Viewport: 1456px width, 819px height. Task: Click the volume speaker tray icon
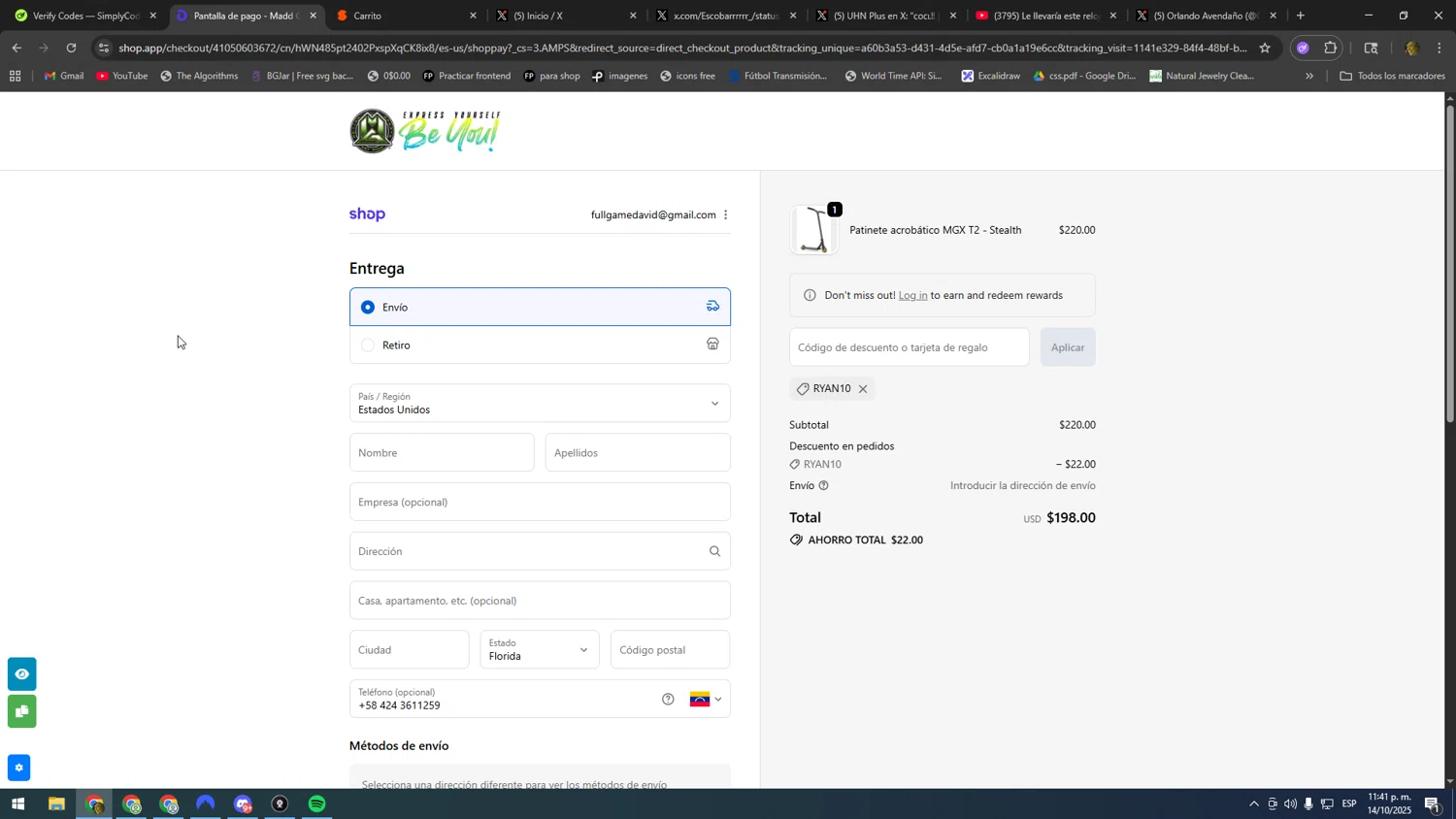pyautogui.click(x=1290, y=804)
